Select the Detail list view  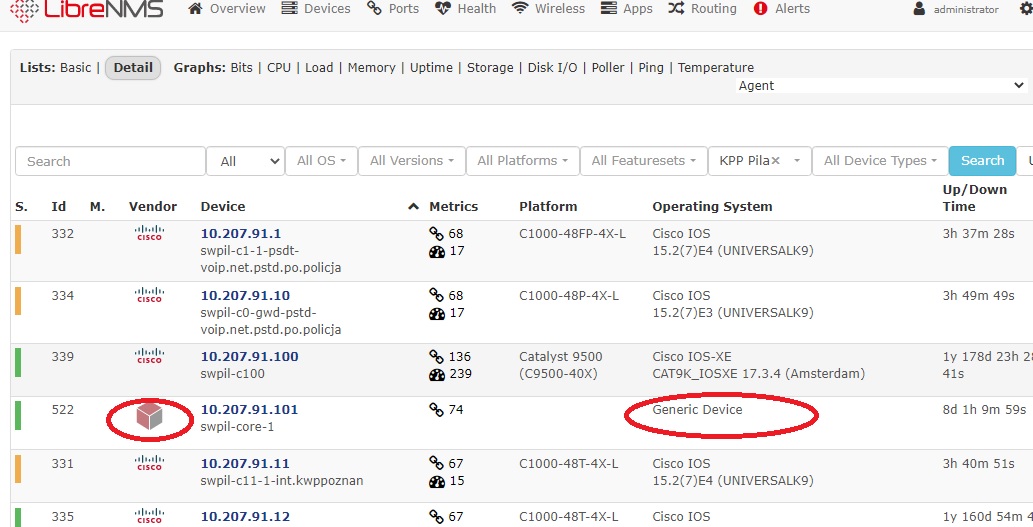click(x=133, y=67)
